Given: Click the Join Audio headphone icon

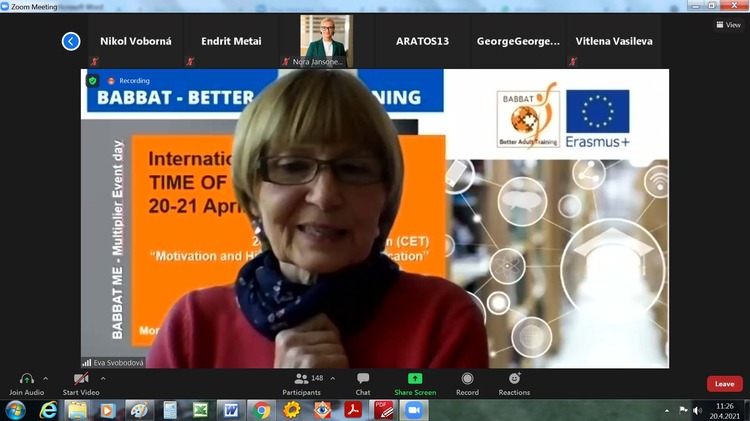Looking at the screenshot, I should coord(26,379).
